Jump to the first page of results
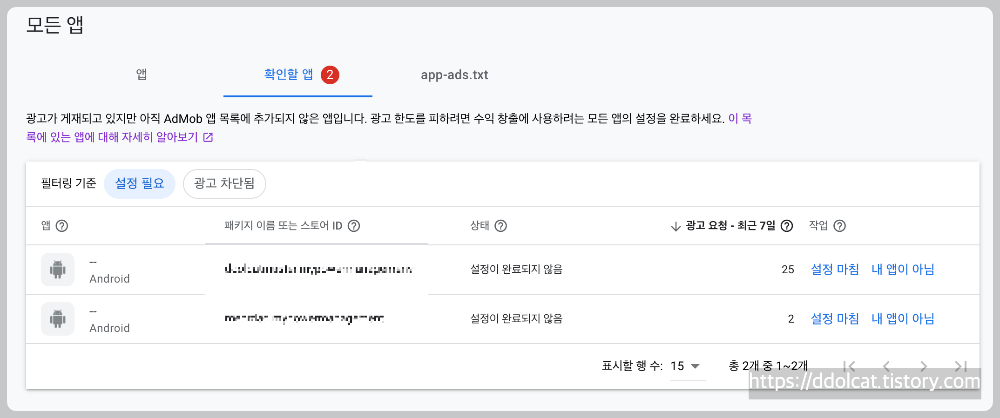The width and height of the screenshot is (1000, 418). [x=849, y=366]
